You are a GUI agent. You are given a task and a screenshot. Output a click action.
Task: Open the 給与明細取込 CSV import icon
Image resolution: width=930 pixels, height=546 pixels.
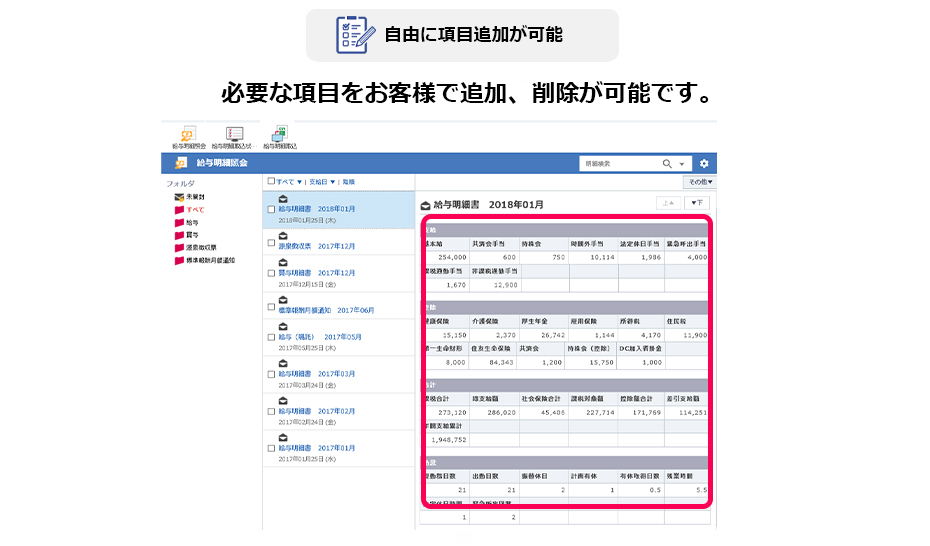click(279, 134)
